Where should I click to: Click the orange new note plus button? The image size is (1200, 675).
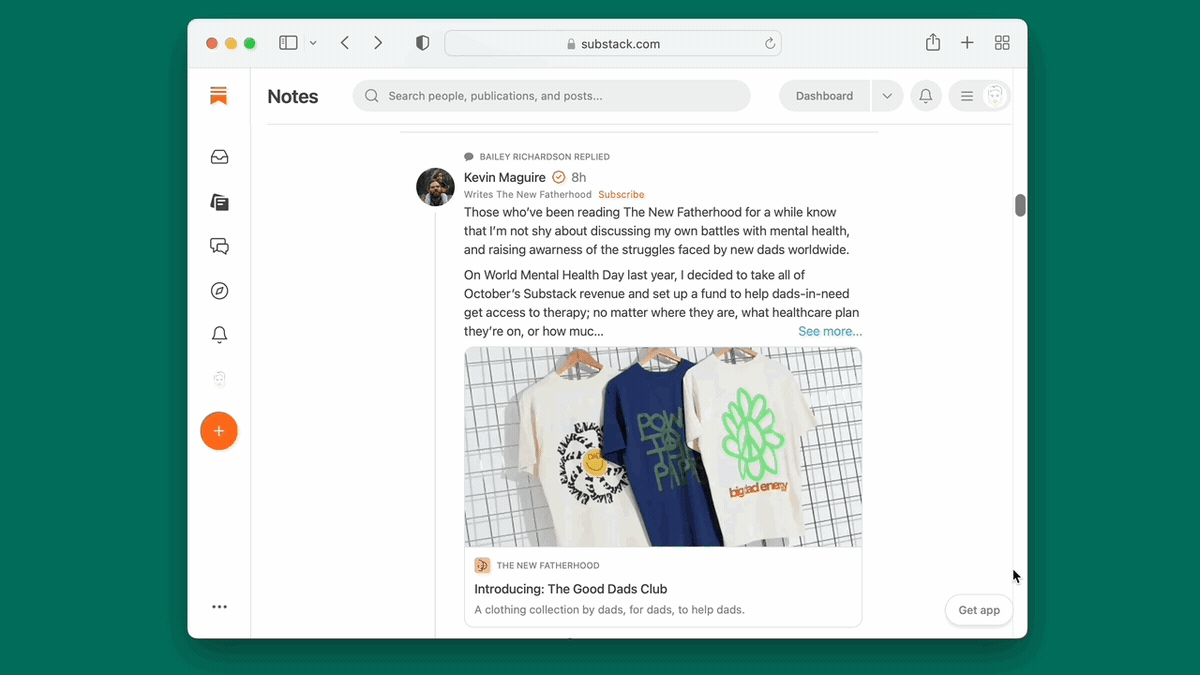point(219,431)
